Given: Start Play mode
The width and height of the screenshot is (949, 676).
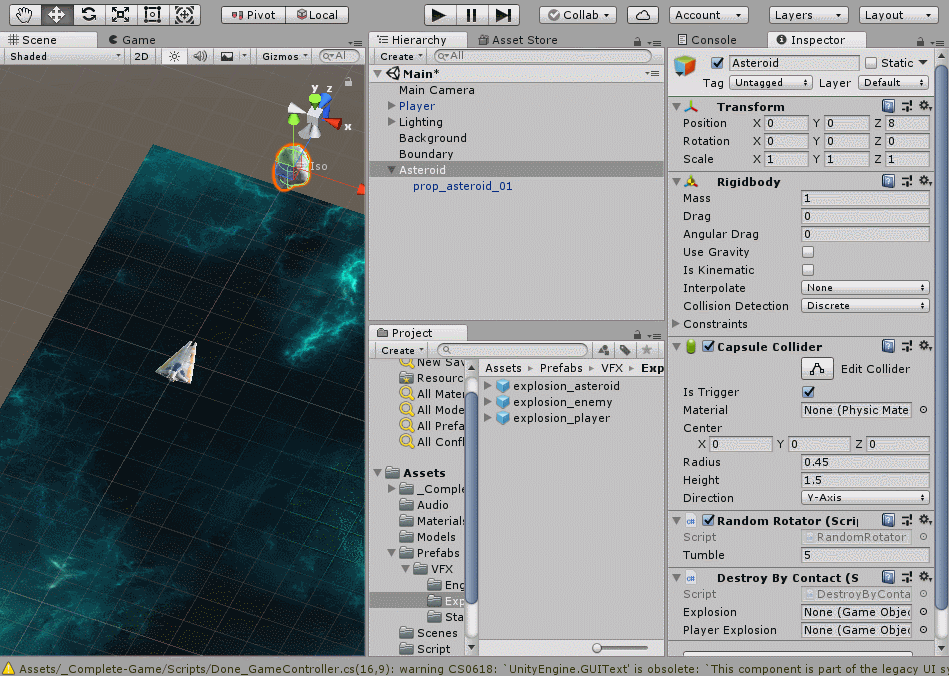Looking at the screenshot, I should [439, 15].
